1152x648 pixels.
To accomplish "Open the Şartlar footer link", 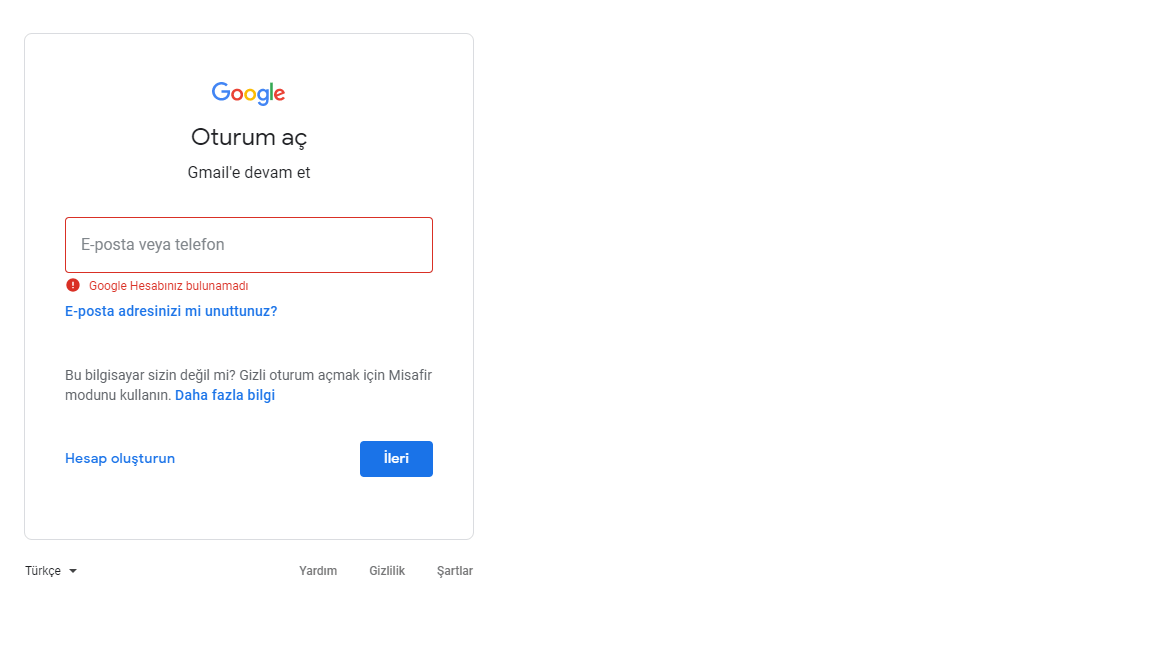I will (x=455, y=571).
